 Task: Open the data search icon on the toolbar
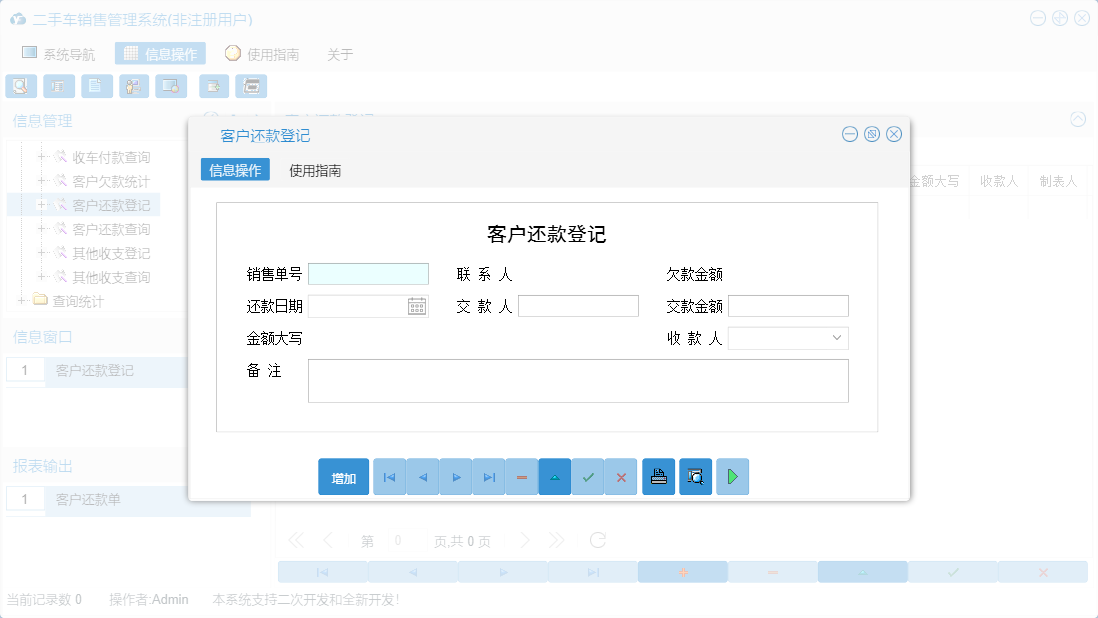tap(20, 86)
